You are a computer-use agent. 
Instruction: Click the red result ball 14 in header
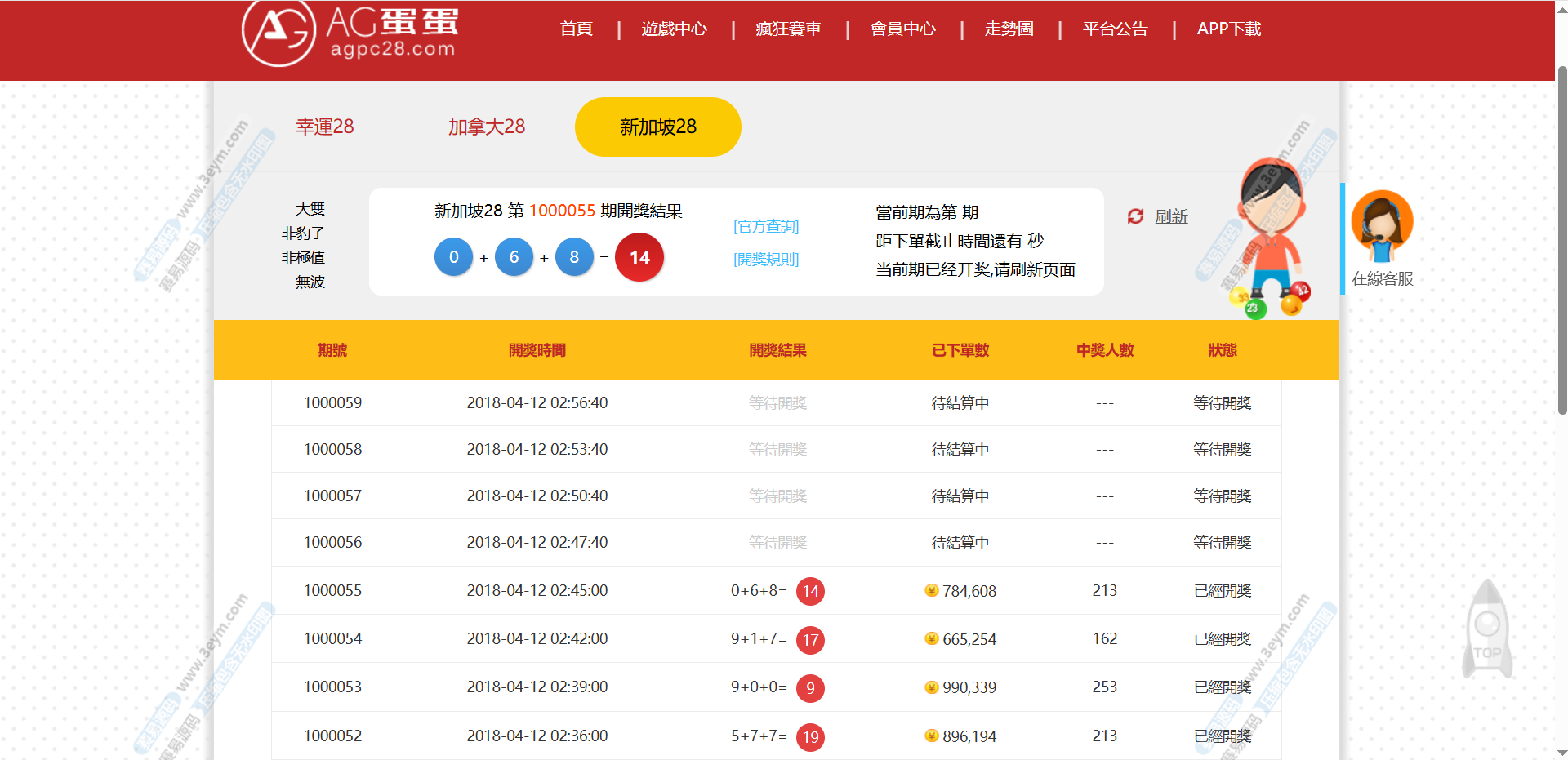(x=639, y=257)
